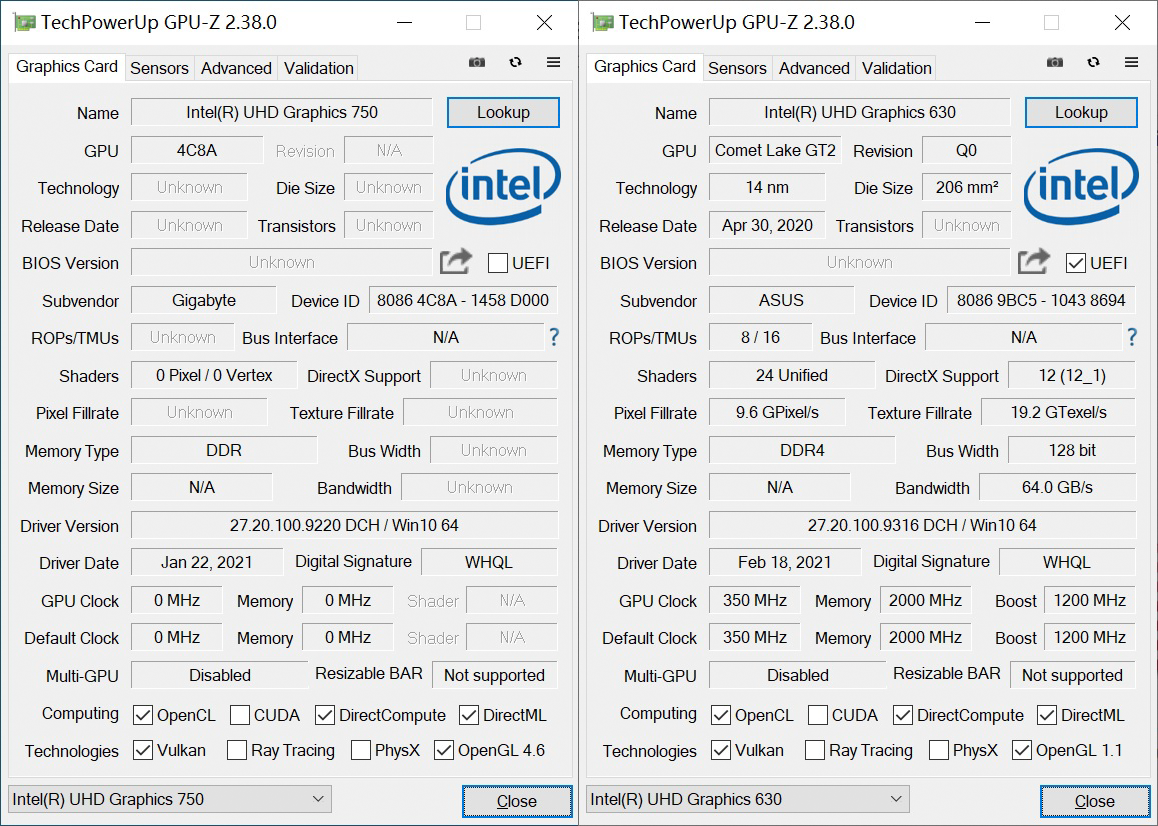This screenshot has width=1158, height=826.
Task: Click the screenshot camera icon in left window
Action: click(x=477, y=63)
